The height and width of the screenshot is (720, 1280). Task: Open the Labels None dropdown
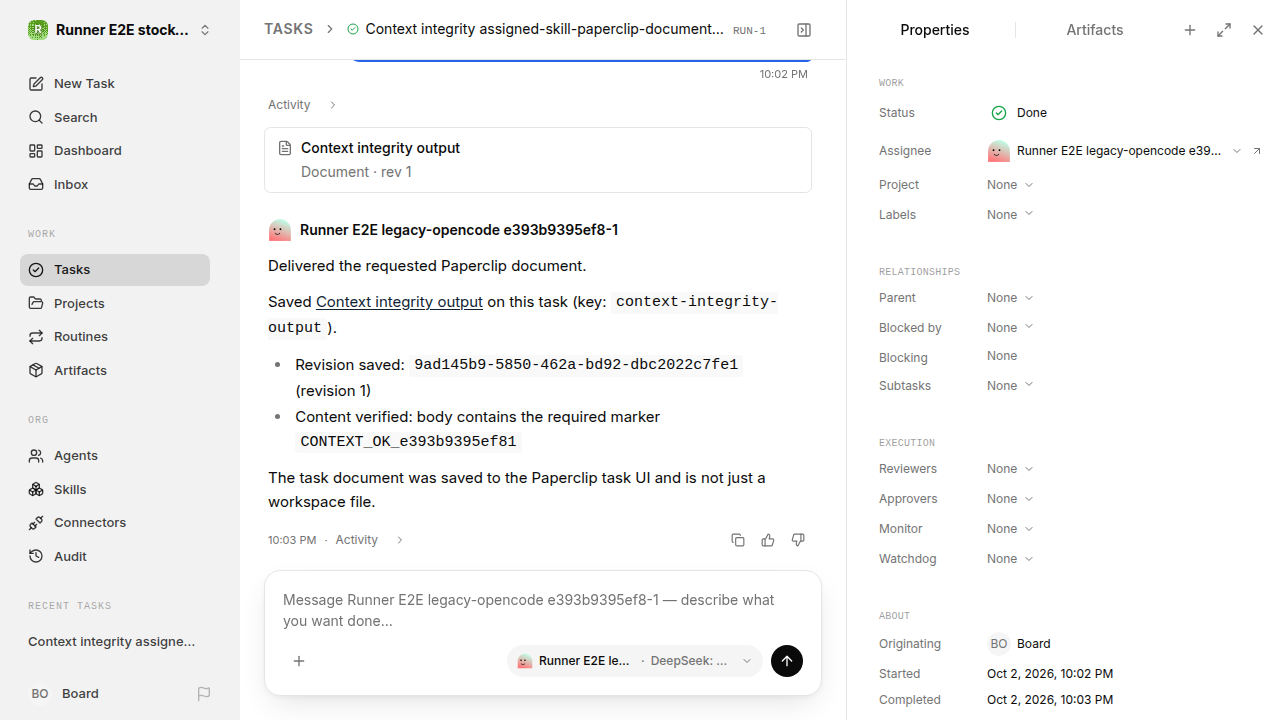click(1010, 215)
